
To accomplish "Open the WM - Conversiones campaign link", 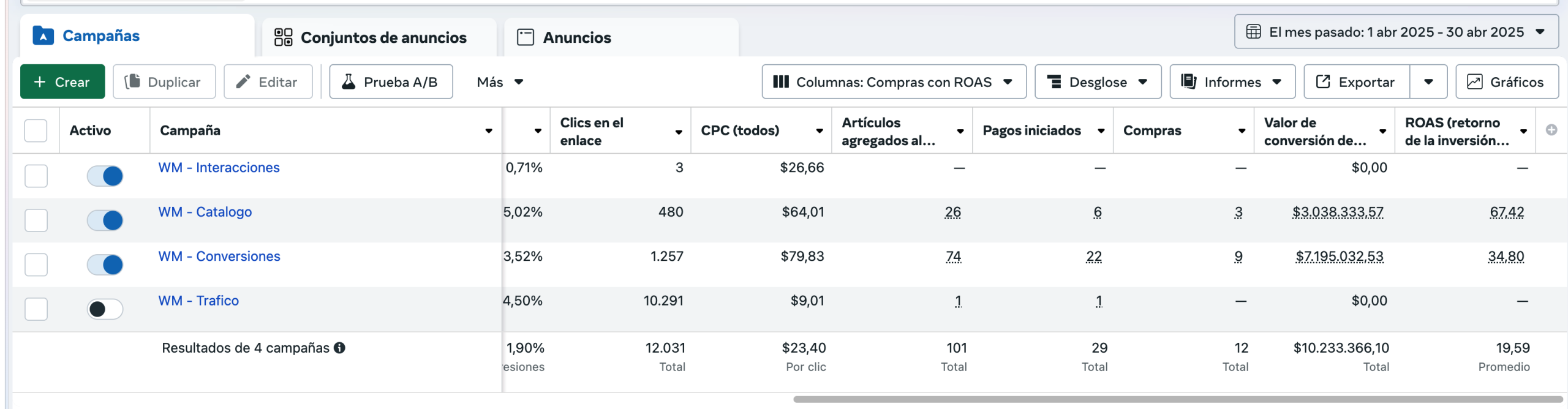I will [219, 257].
